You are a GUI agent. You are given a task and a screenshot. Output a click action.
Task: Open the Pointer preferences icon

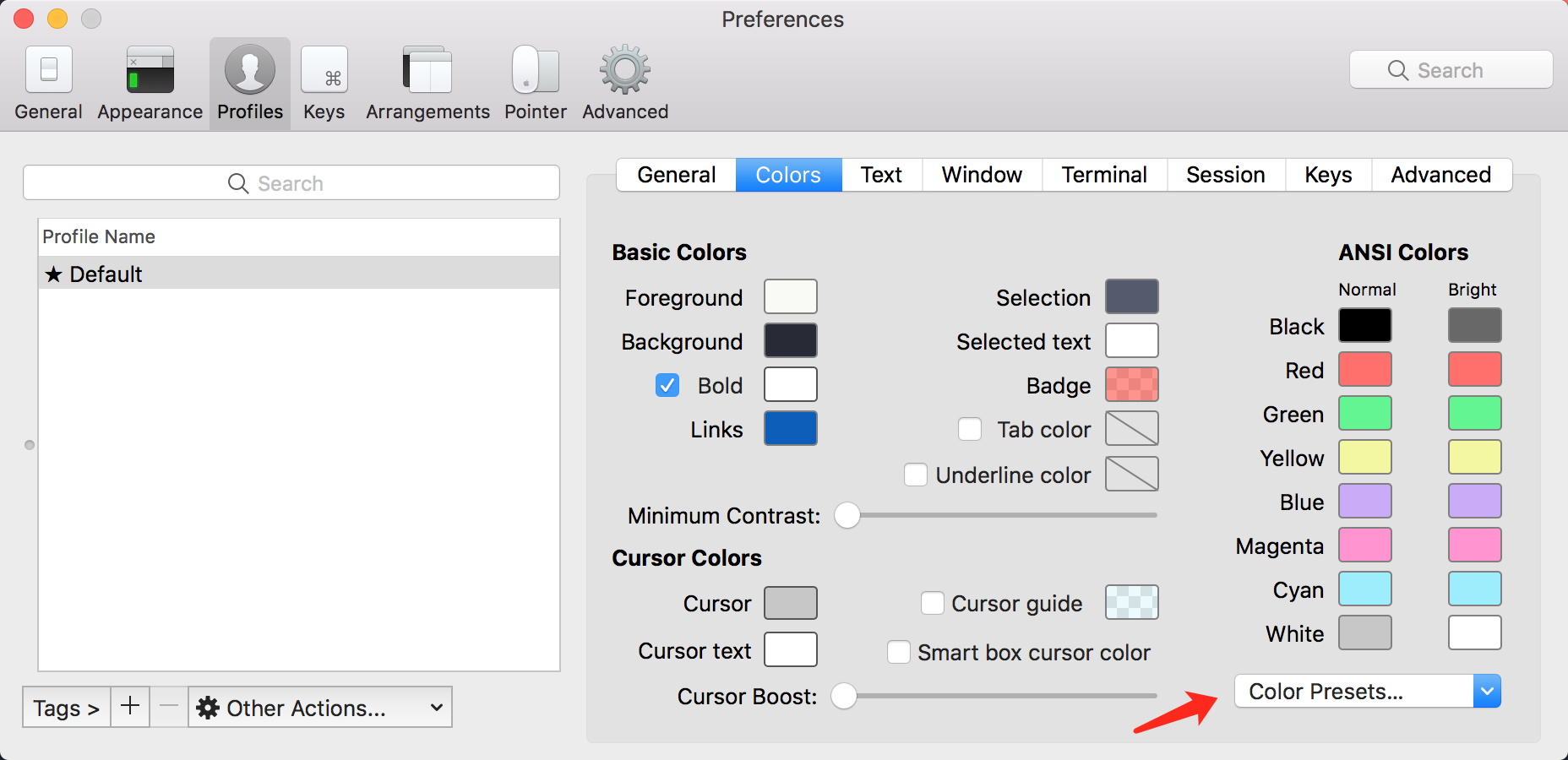click(536, 71)
